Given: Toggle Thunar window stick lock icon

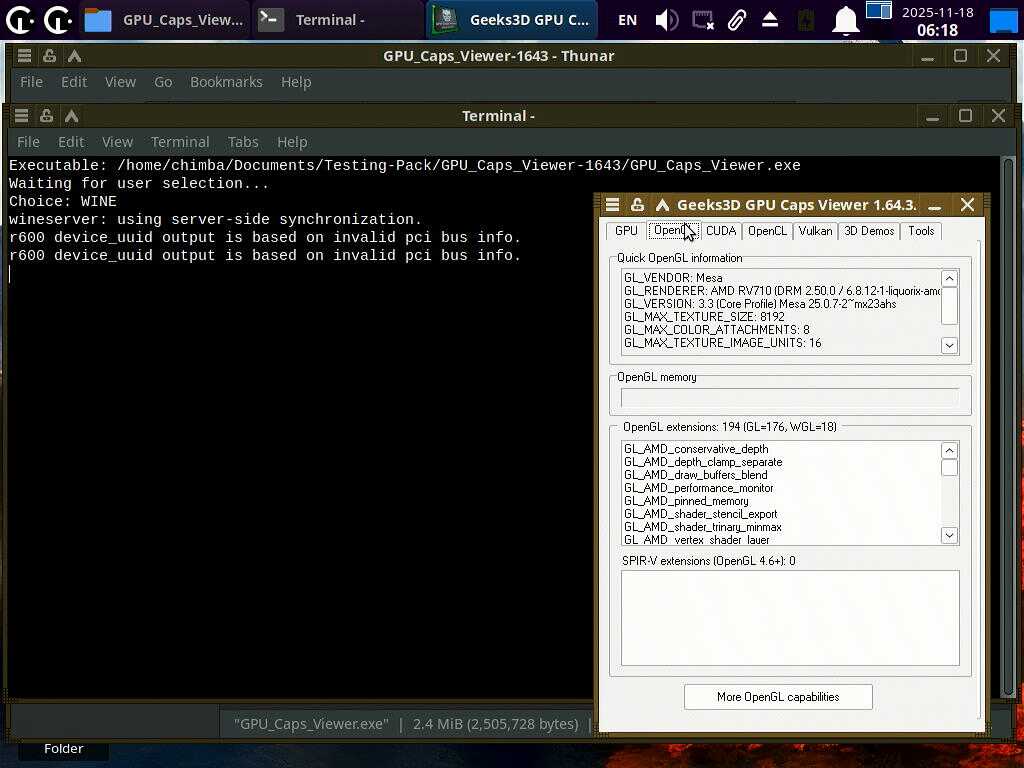Looking at the screenshot, I should click(x=49, y=56).
